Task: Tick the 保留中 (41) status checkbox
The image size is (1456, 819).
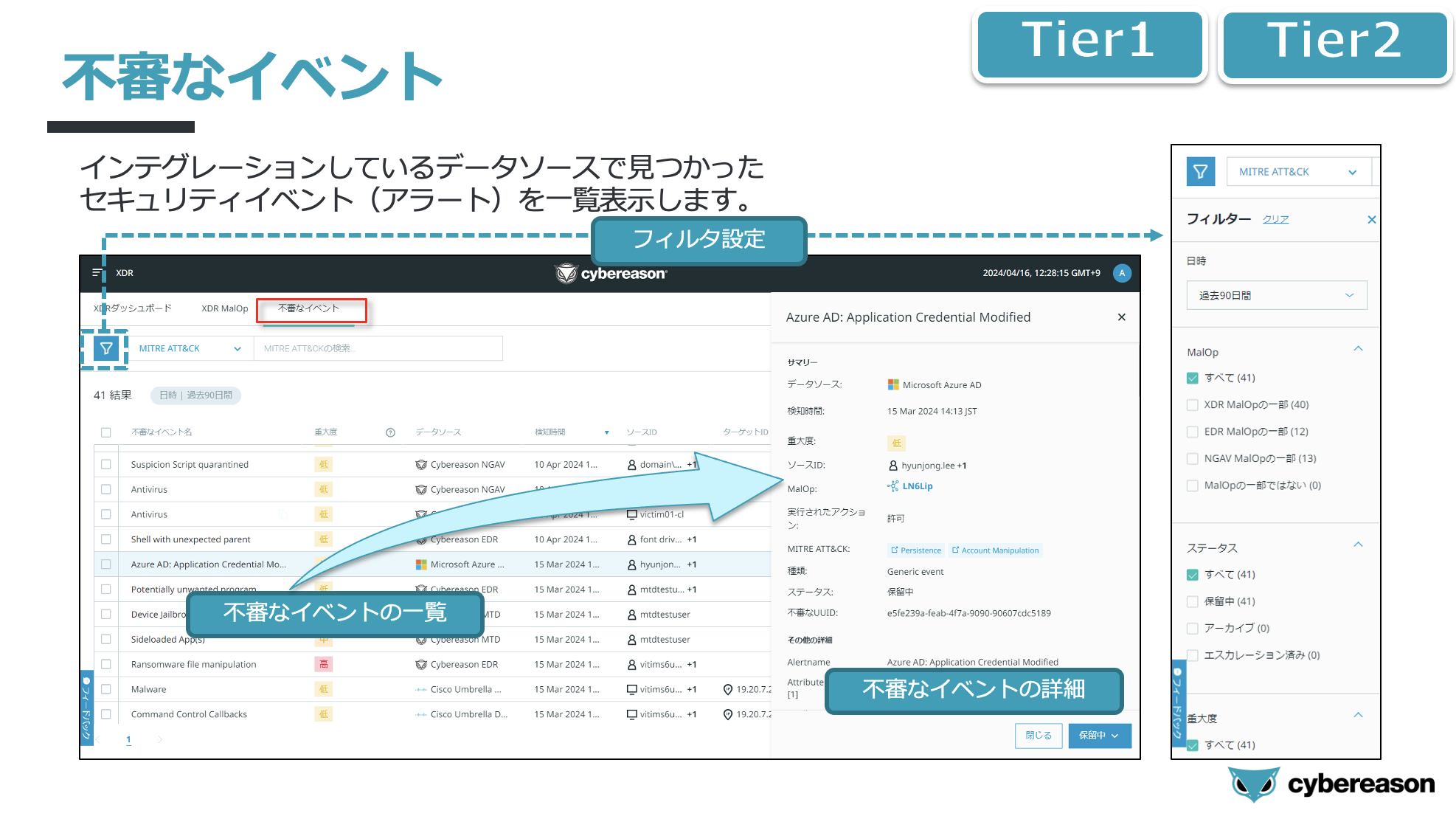Action: coord(1192,601)
